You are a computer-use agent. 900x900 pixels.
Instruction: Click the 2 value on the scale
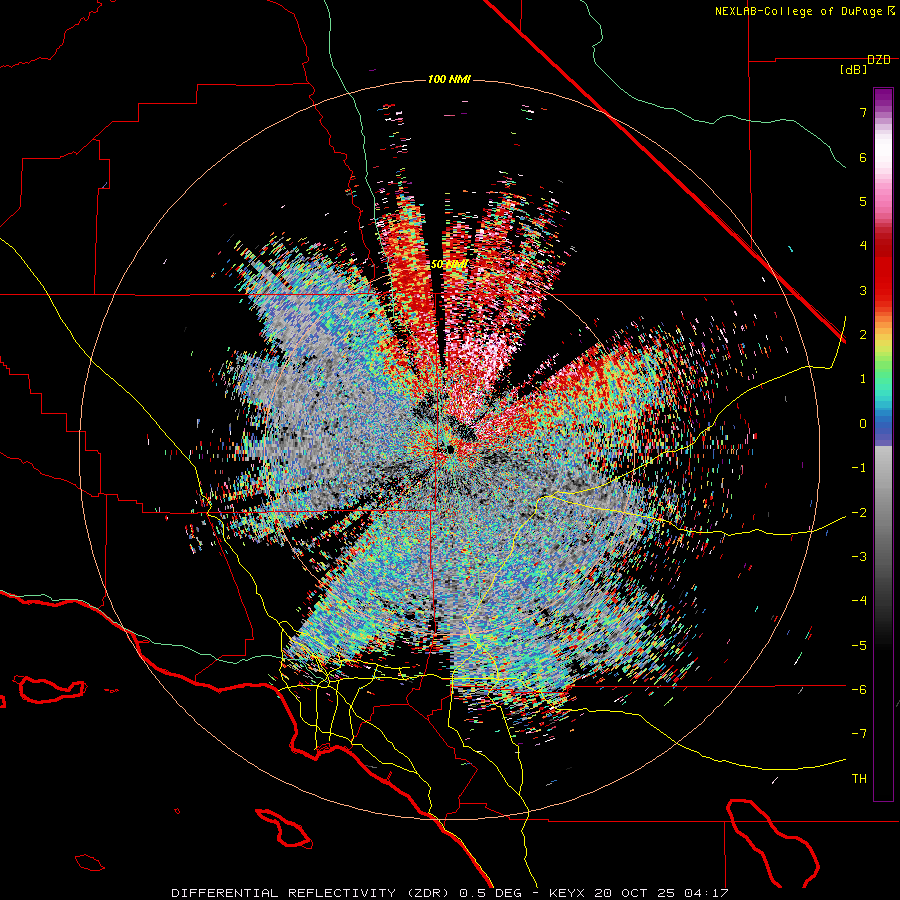tap(863, 335)
